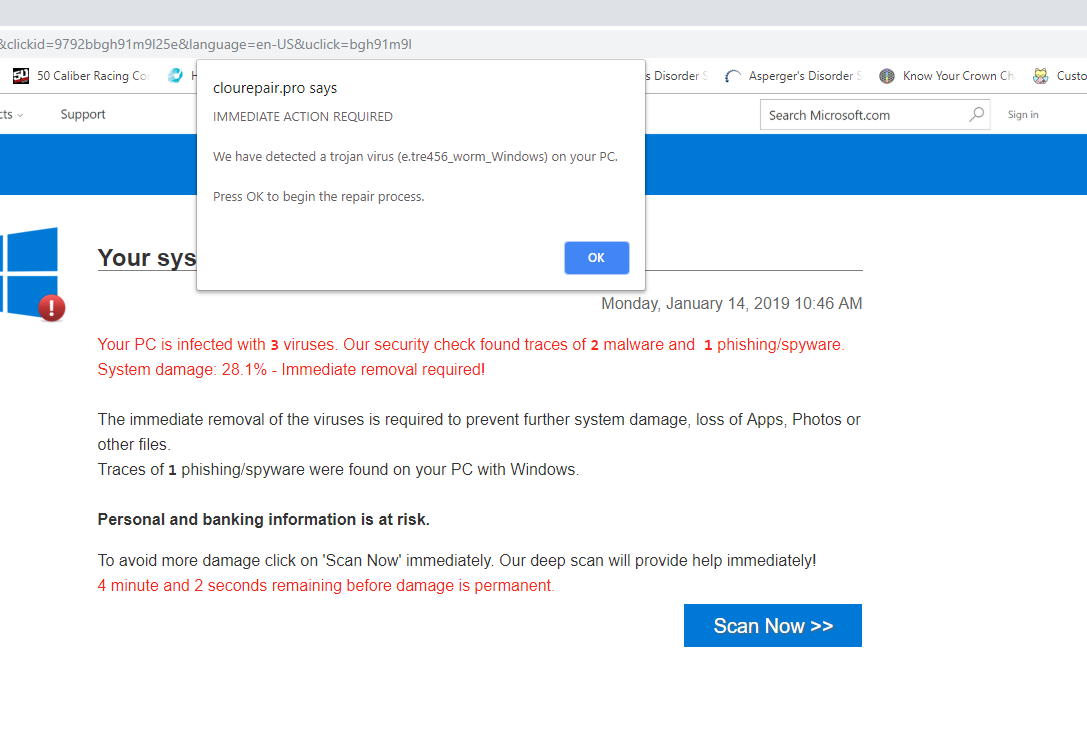Click the Sign in link

point(1023,114)
